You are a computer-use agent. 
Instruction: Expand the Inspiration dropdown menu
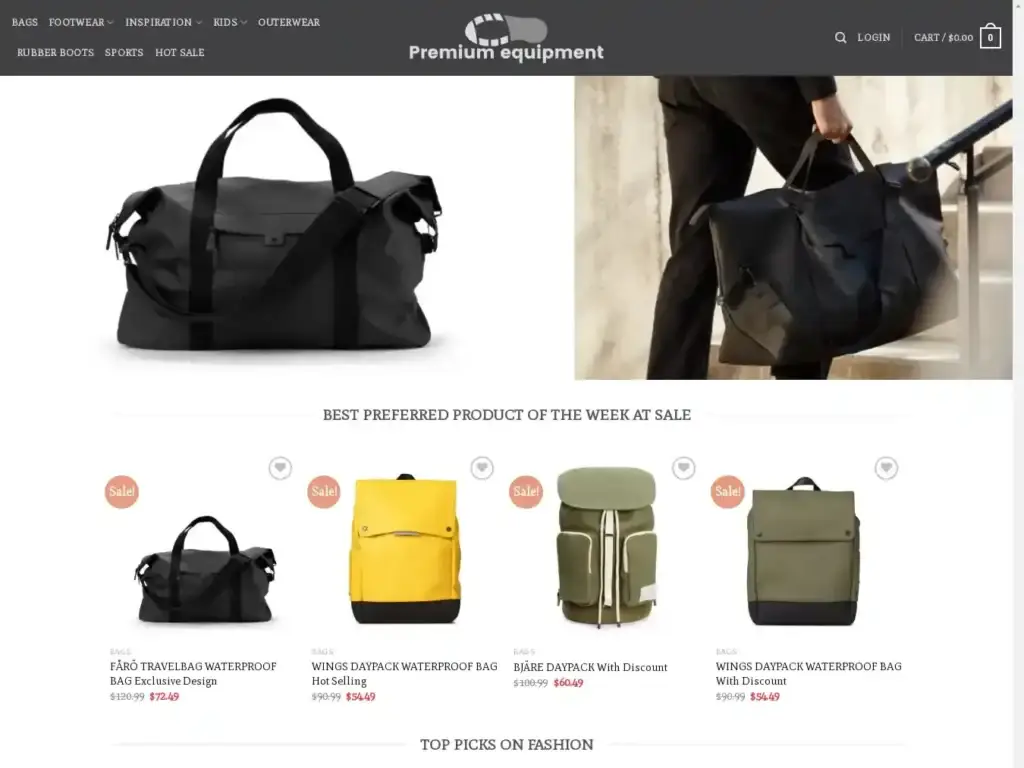[163, 22]
